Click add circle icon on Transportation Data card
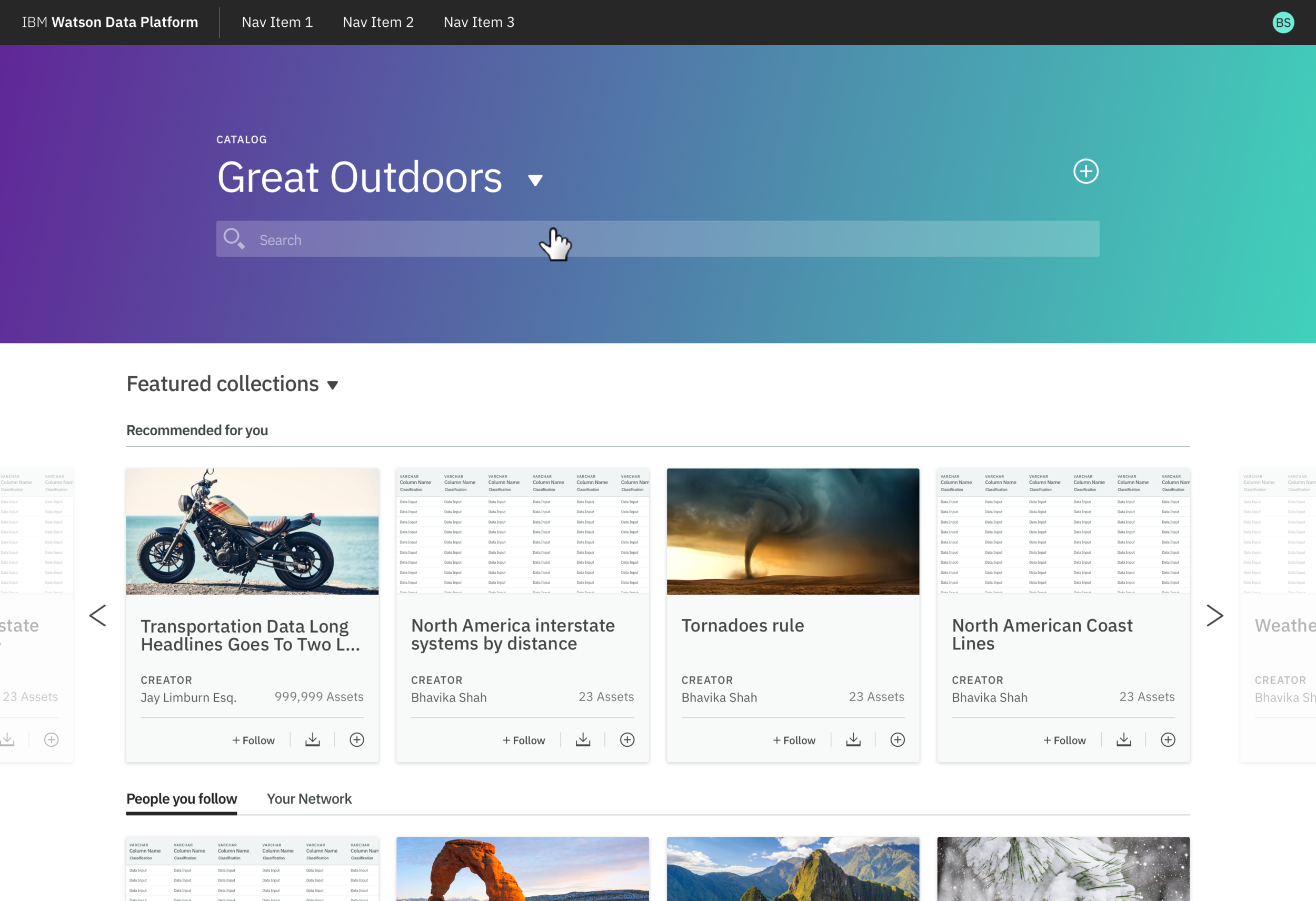The height and width of the screenshot is (901, 1316). (x=357, y=739)
